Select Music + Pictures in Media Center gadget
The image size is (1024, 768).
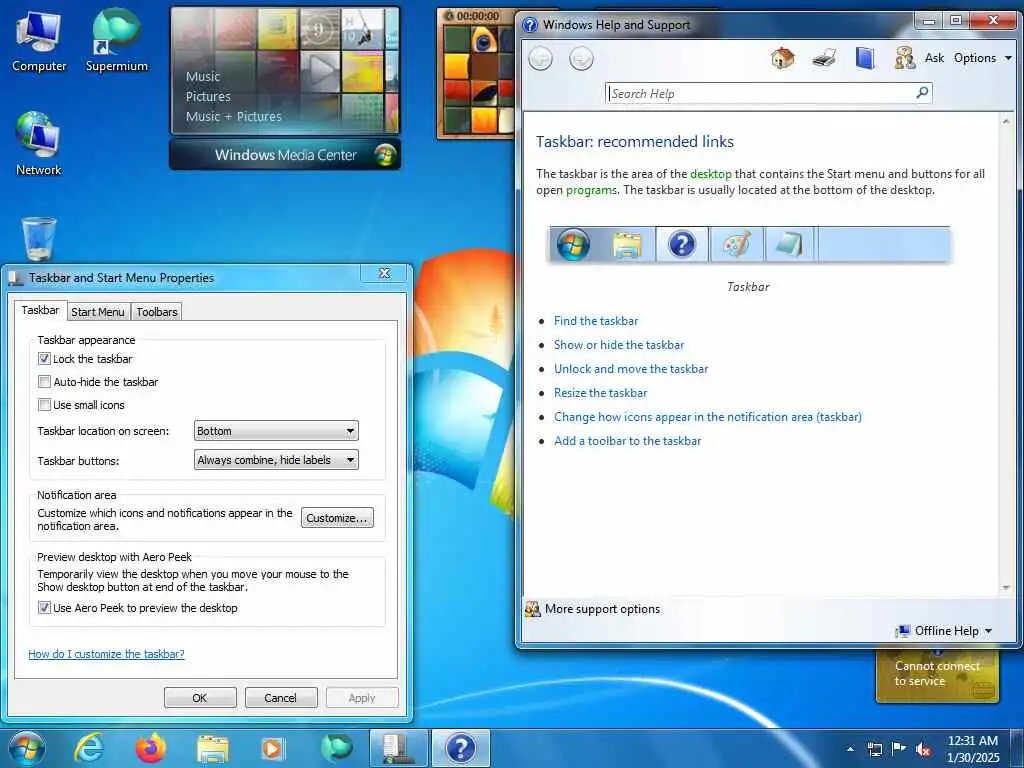pyautogui.click(x=233, y=116)
